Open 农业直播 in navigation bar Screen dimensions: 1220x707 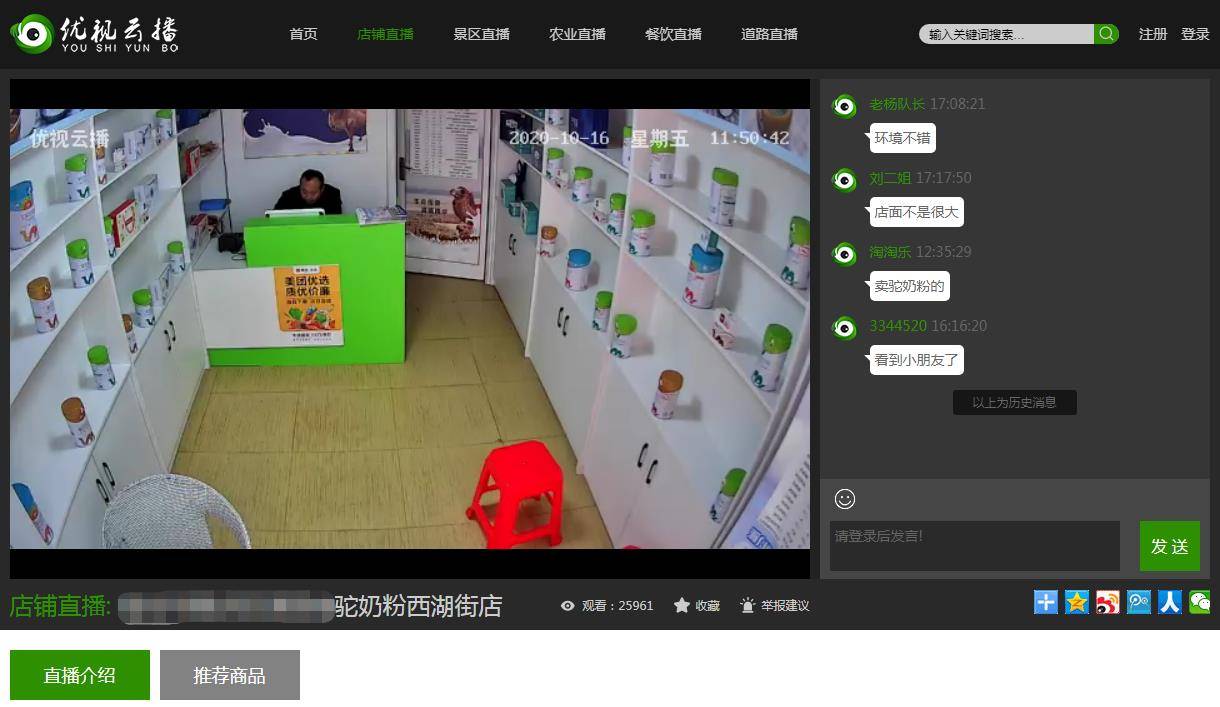pos(577,34)
